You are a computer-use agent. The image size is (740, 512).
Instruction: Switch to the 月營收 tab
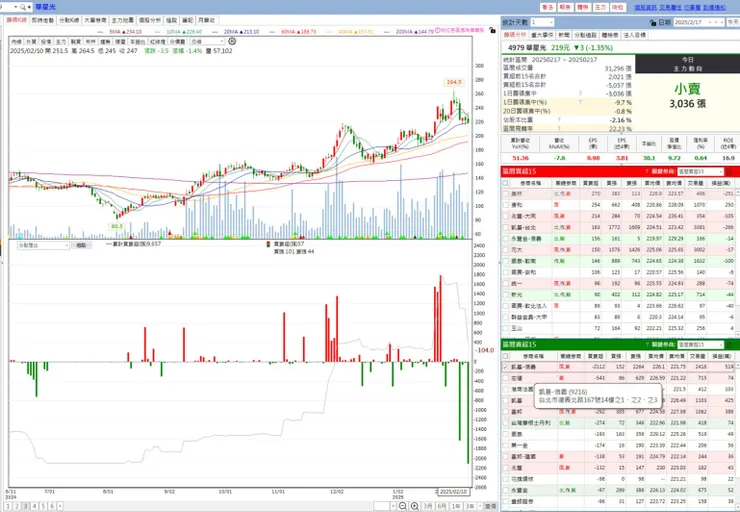pos(206,20)
